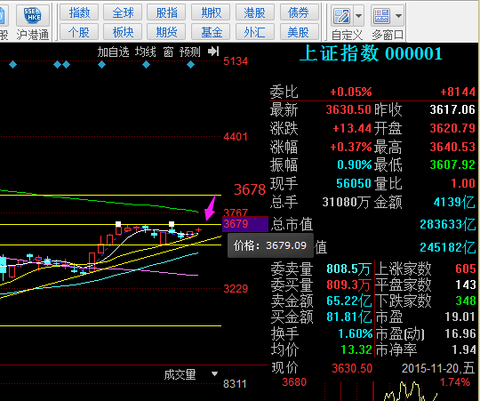480x401 pixels.
Task: Select the 指数 market button
Action: (x=79, y=13)
